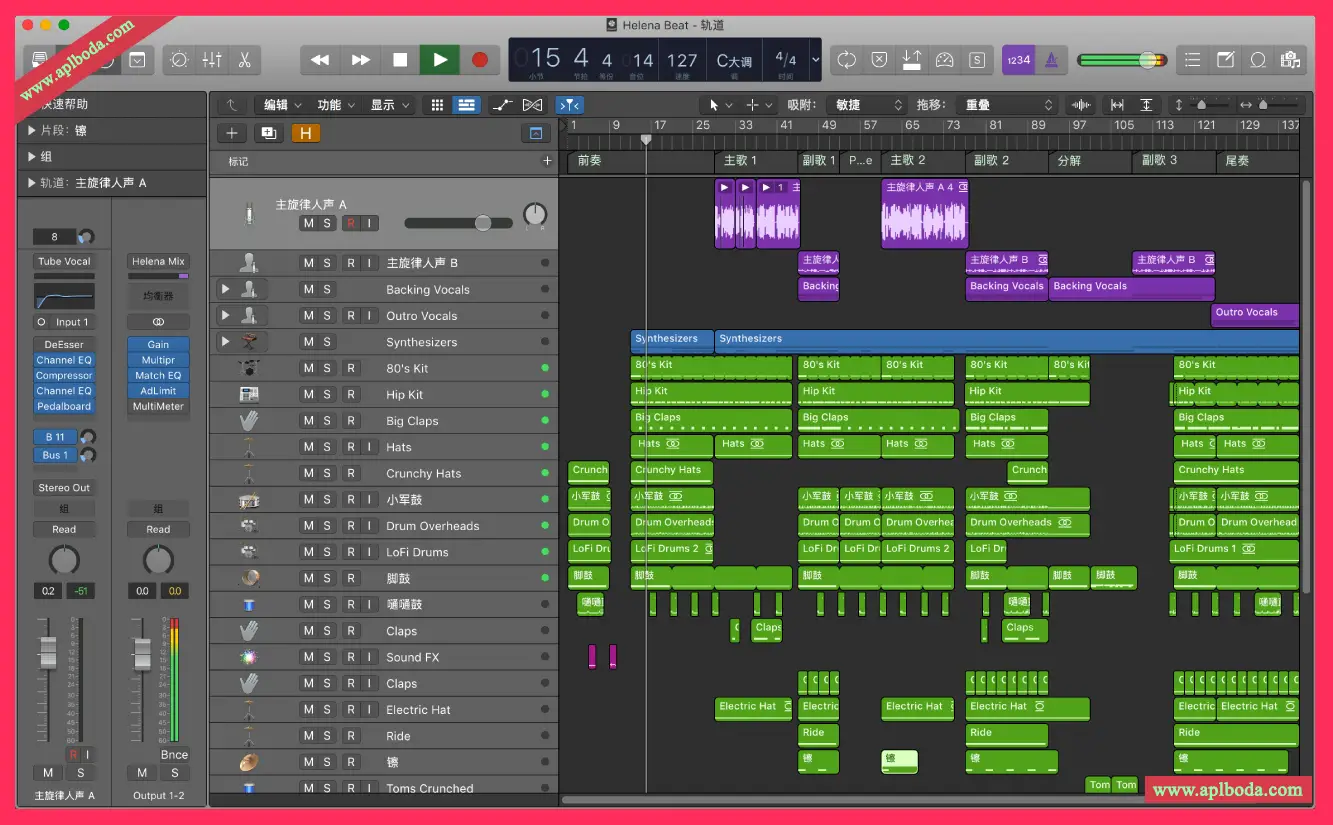Click the duplicate track button
Viewport: 1333px width, 825px height.
point(268,133)
